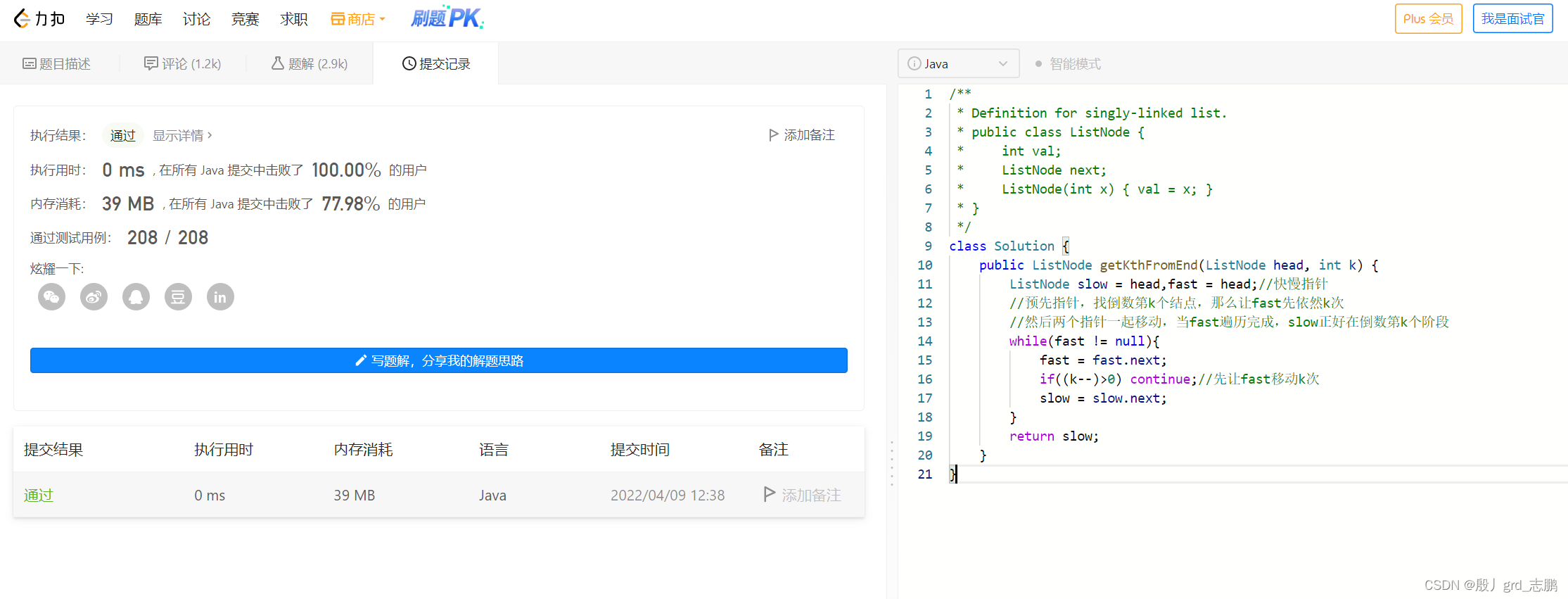
Task: Expand the 商店 dropdown
Action: [357, 19]
